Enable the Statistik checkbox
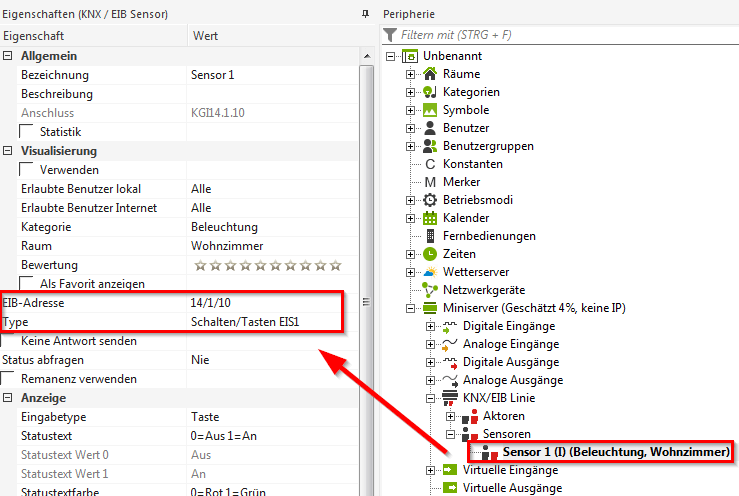The height and width of the screenshot is (496, 739). pos(27,132)
